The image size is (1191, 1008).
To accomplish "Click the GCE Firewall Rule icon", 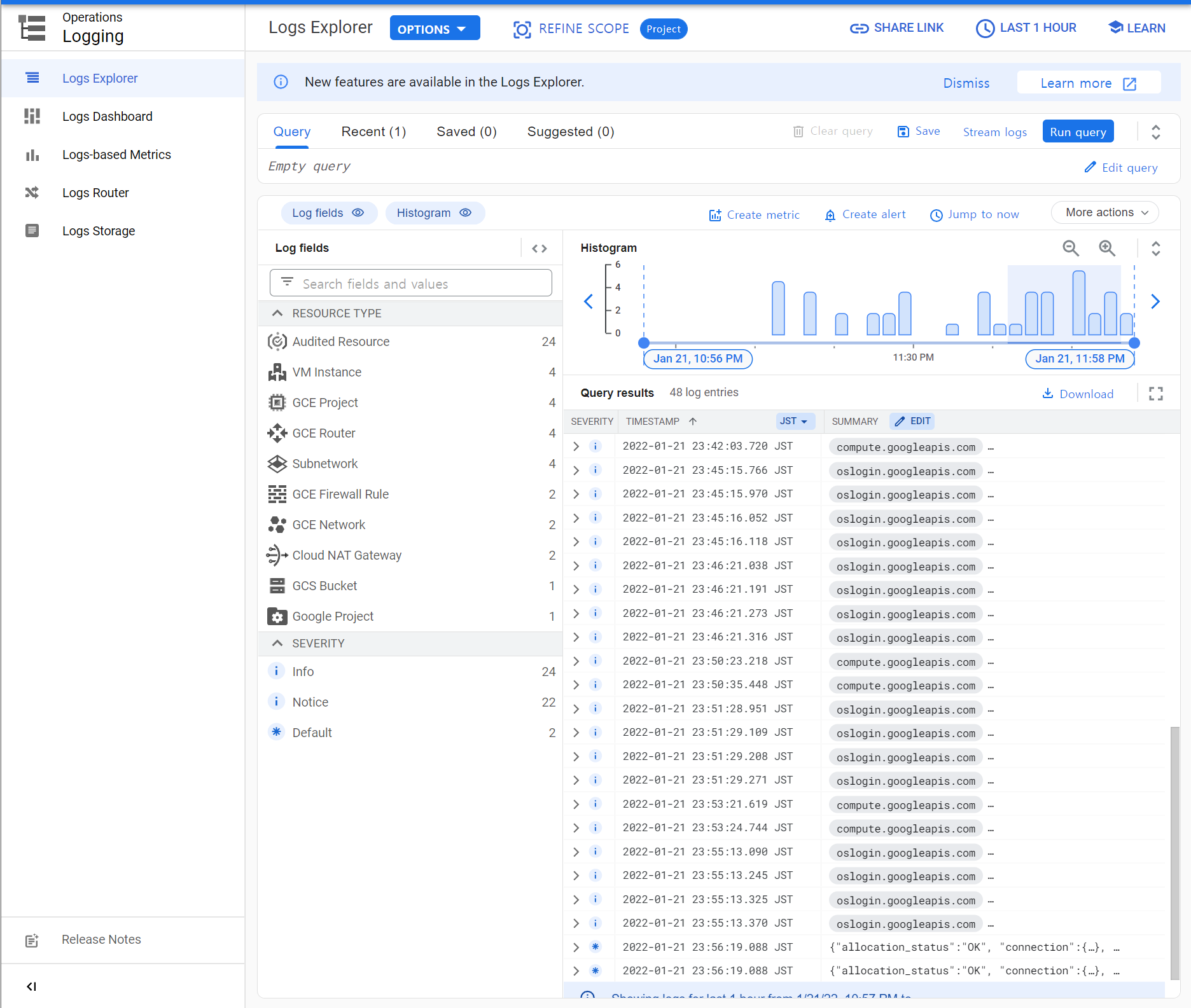I will point(277,494).
